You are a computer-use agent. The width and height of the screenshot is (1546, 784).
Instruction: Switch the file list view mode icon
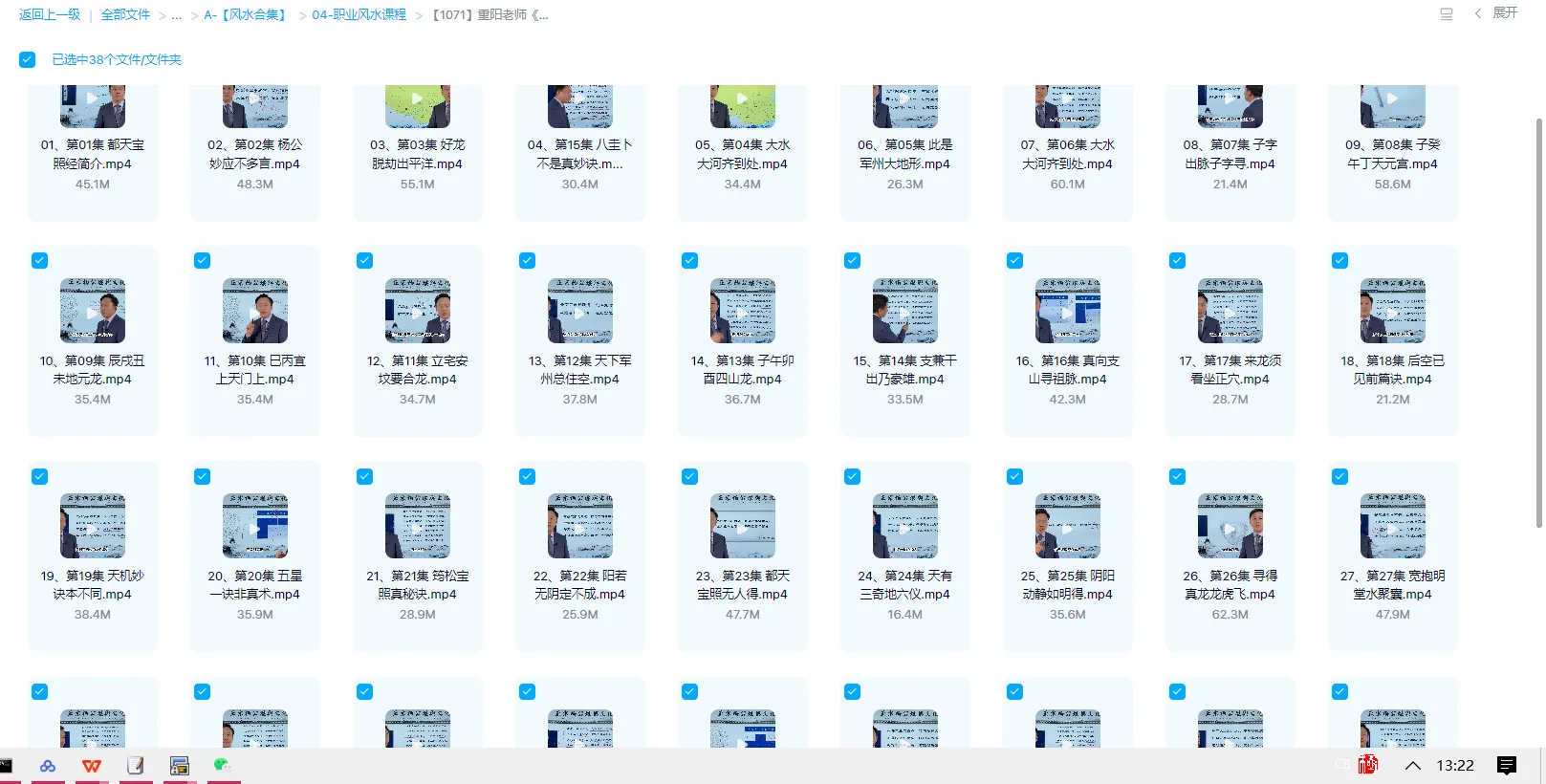tap(1446, 14)
